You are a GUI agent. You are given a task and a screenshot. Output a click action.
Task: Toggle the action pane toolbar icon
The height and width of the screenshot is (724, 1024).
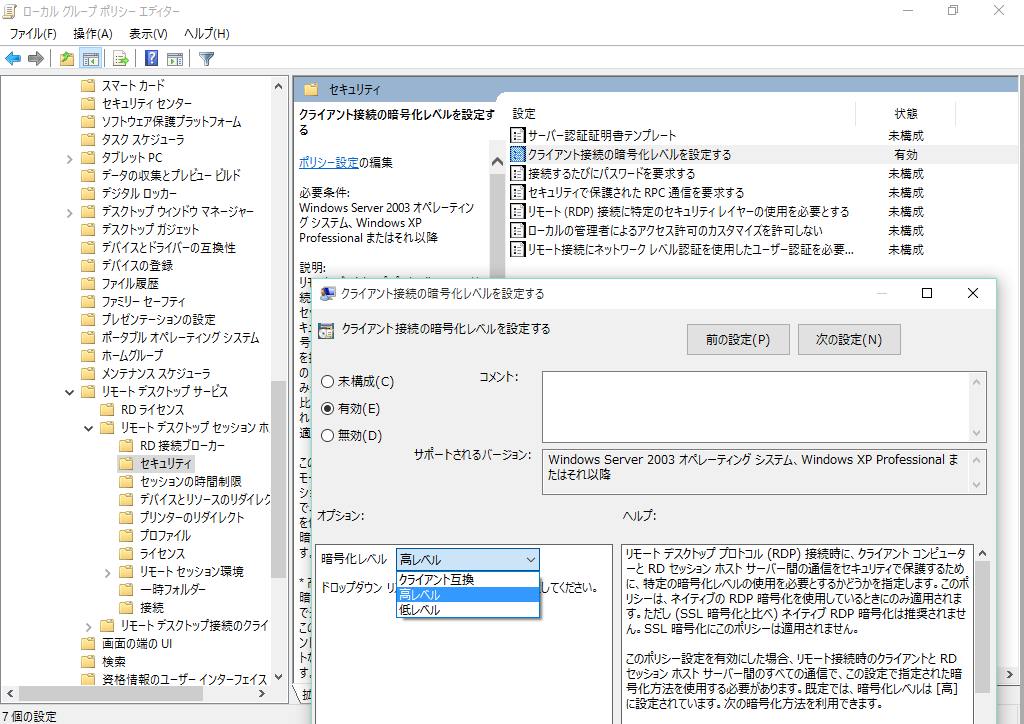[x=176, y=58]
